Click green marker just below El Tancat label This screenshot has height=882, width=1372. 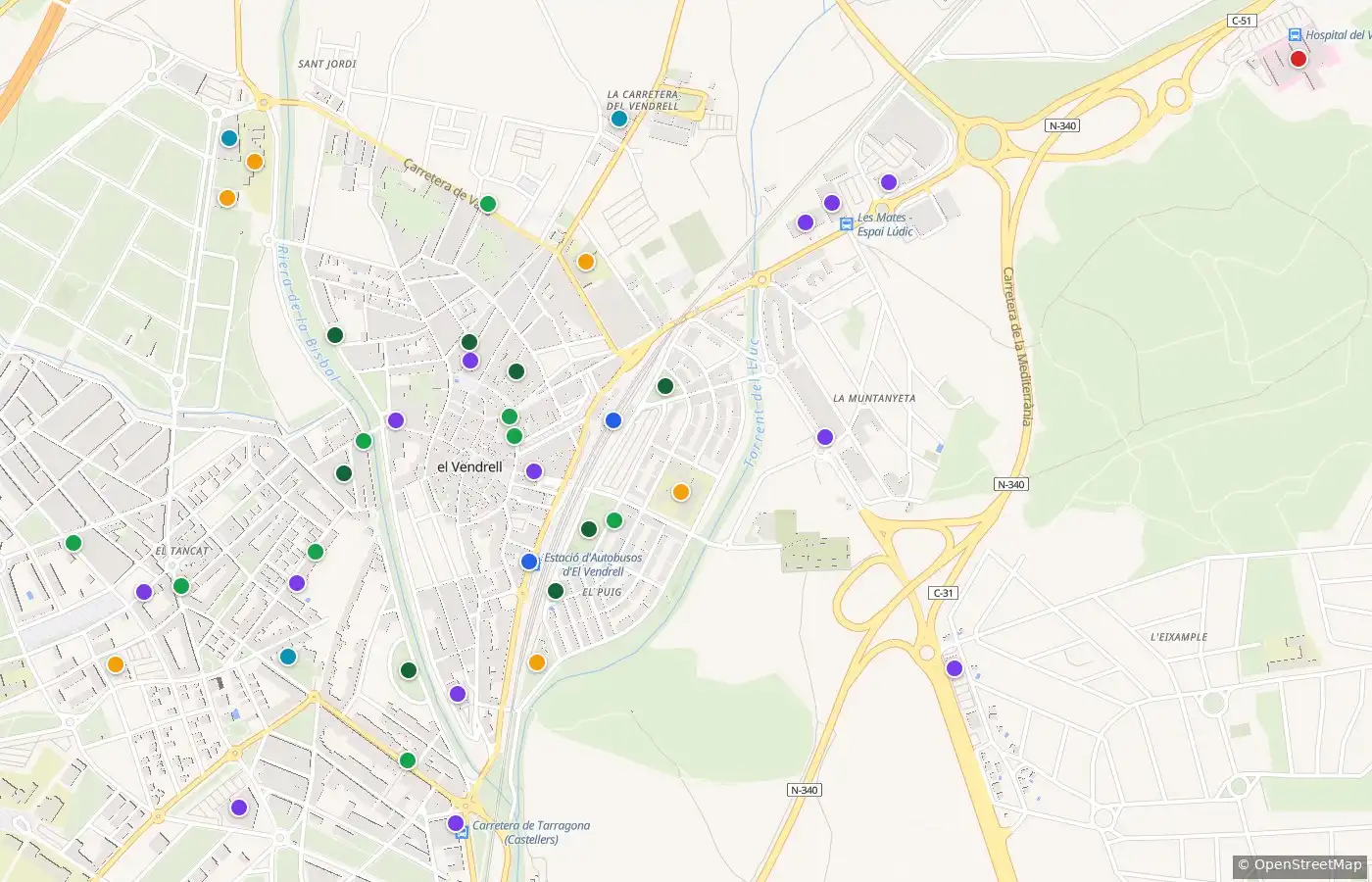pos(181,586)
